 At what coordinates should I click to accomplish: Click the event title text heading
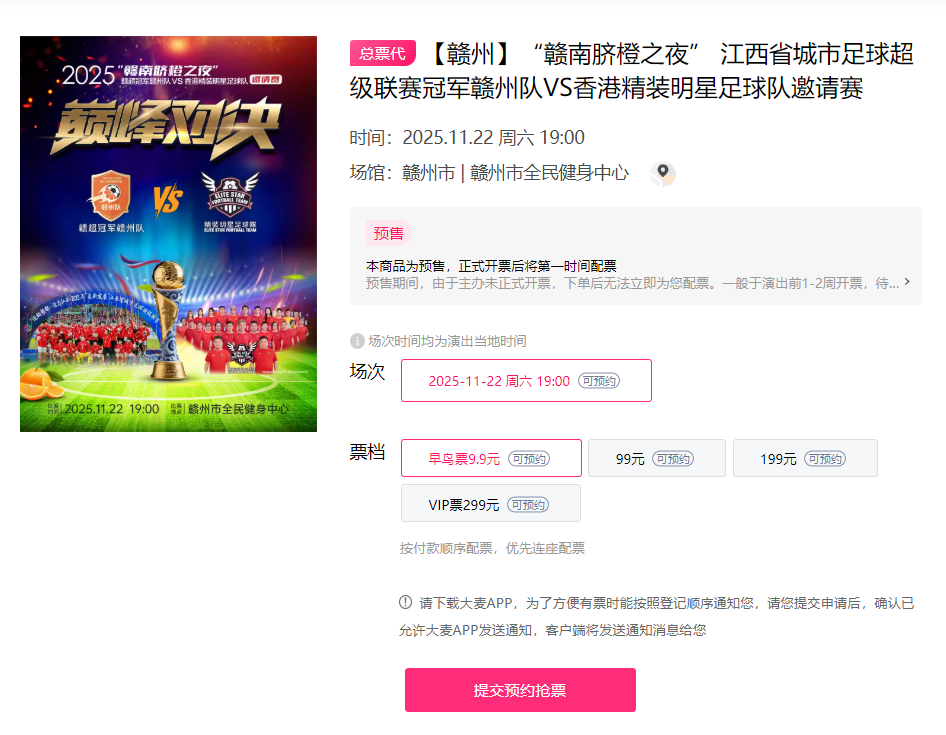tap(632, 71)
